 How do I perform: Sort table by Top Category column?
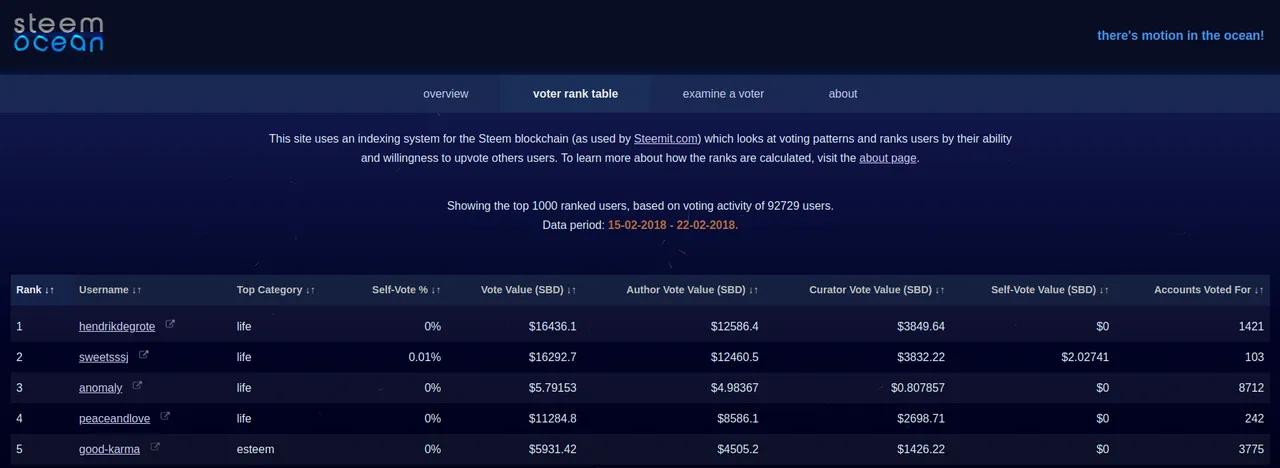click(x=276, y=290)
